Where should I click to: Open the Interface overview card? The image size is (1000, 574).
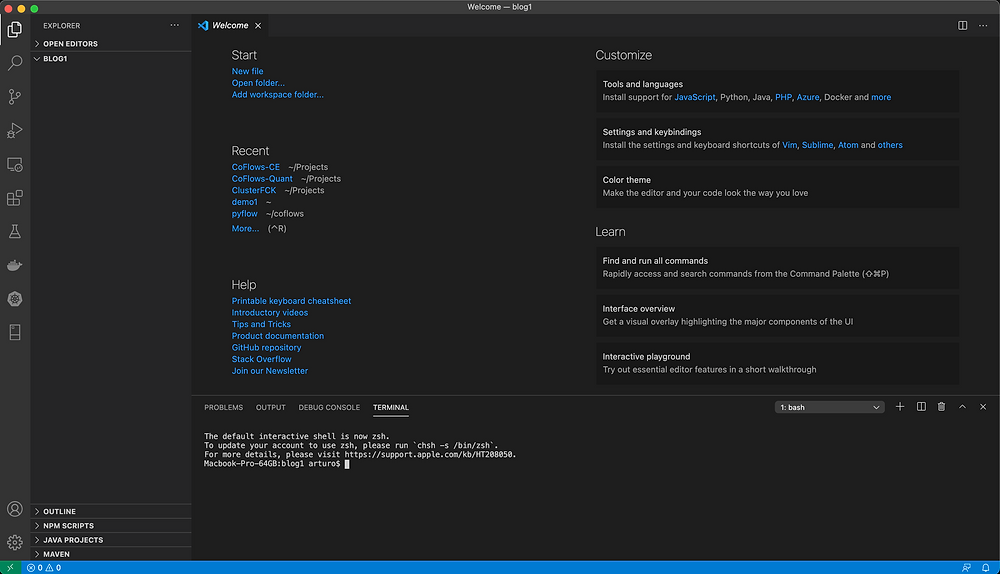(777, 315)
